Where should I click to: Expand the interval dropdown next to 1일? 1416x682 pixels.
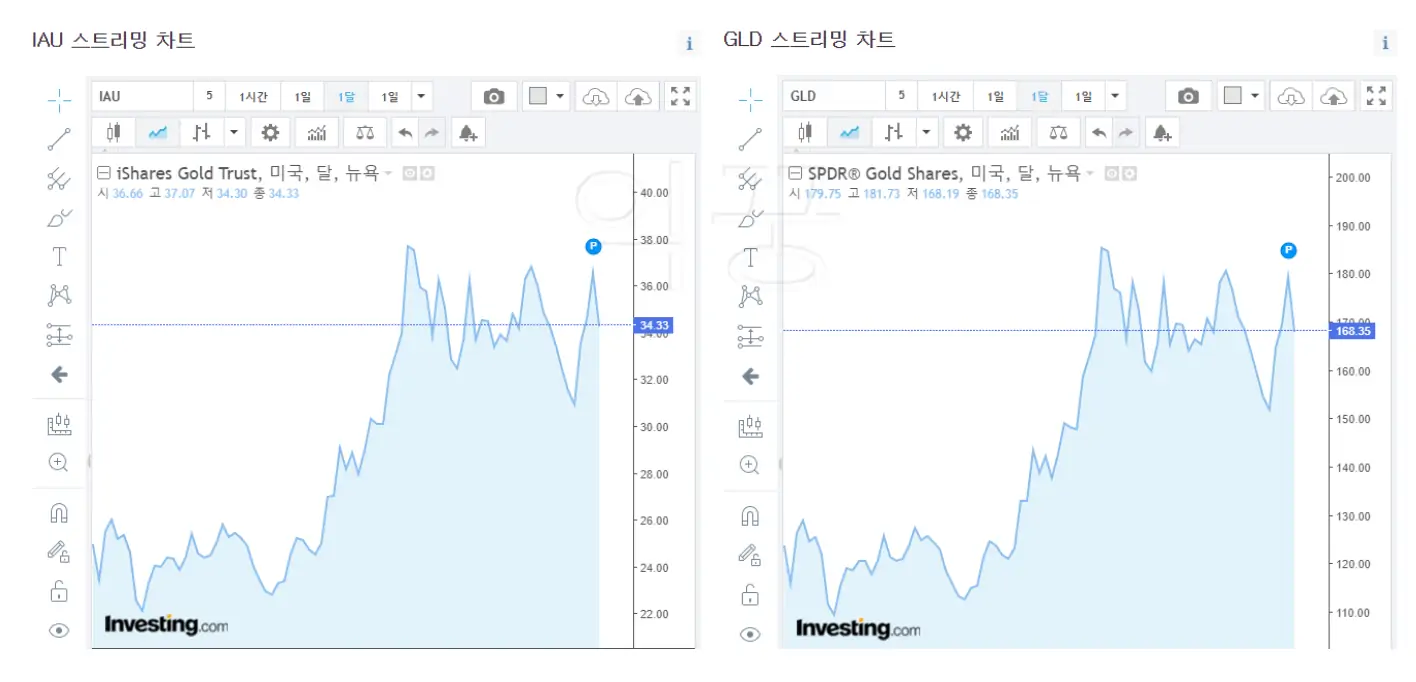coord(419,95)
